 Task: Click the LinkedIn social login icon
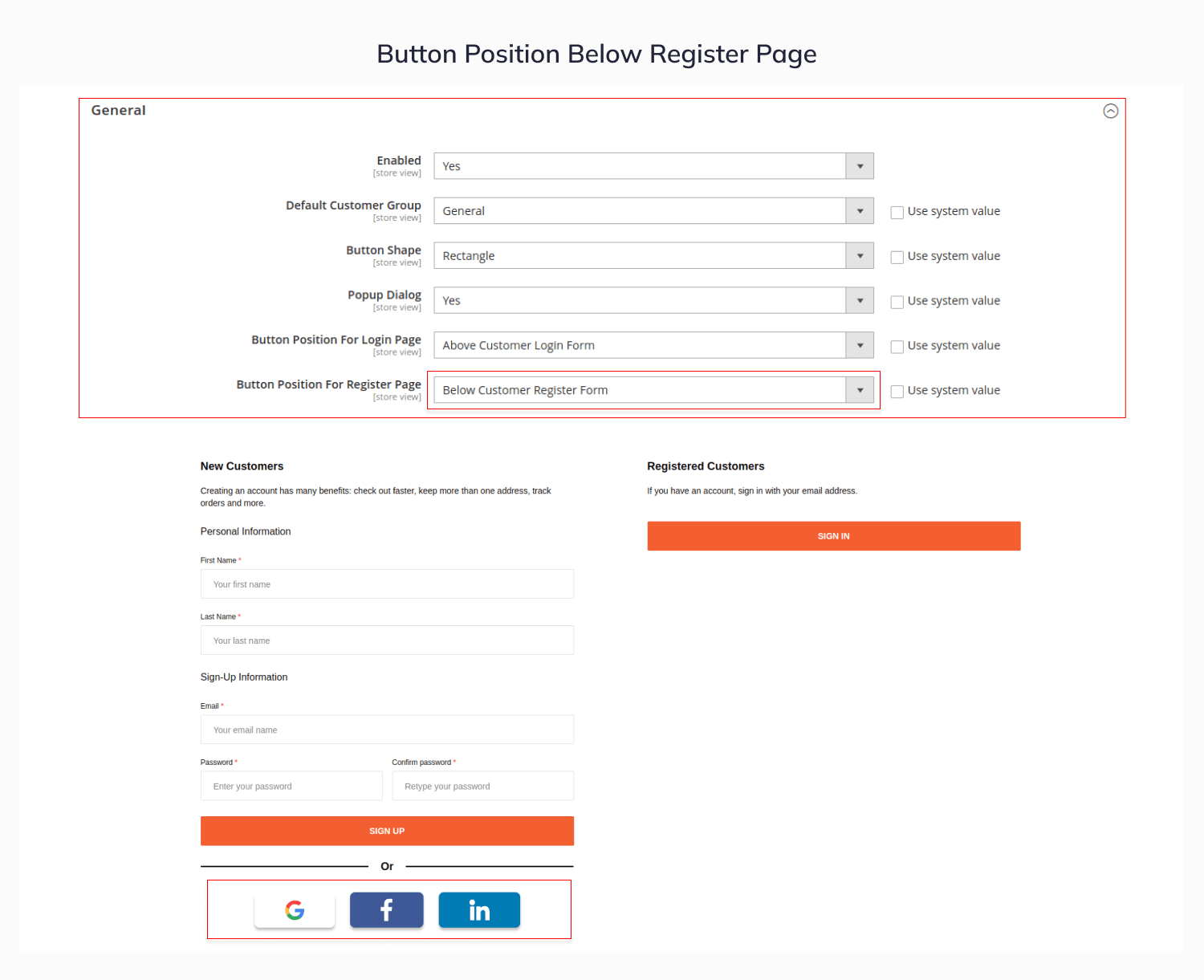[x=479, y=910]
